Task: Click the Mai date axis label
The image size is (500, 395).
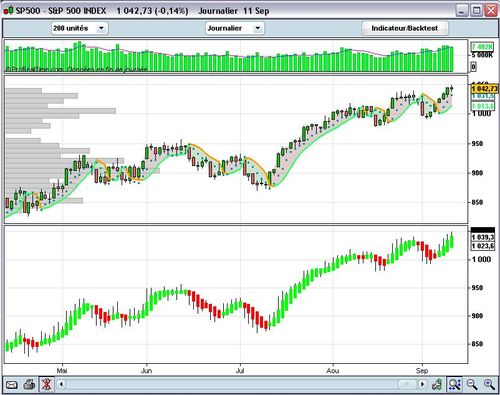Action: (62, 371)
